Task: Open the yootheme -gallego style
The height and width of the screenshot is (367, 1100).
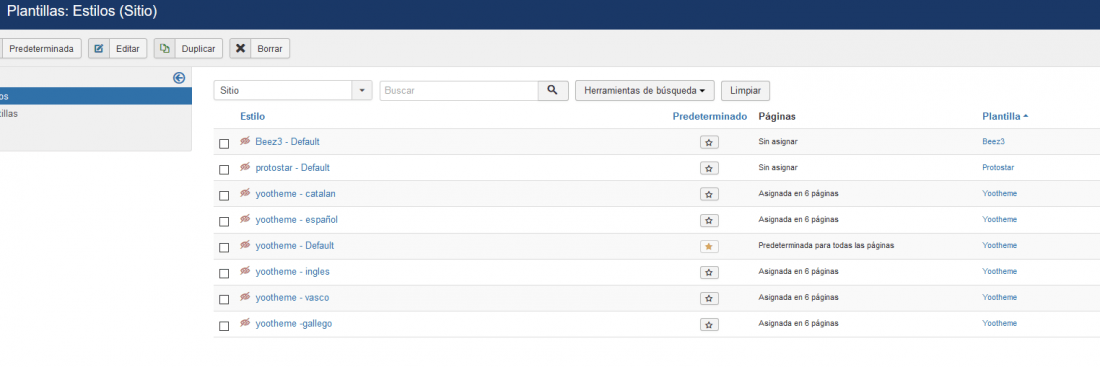Action: coord(294,323)
